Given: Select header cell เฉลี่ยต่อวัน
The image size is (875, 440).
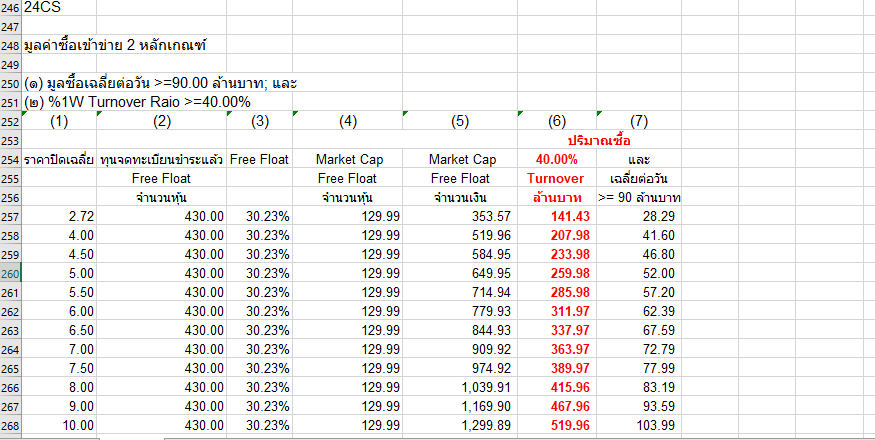Looking at the screenshot, I should pyautogui.click(x=638, y=179).
